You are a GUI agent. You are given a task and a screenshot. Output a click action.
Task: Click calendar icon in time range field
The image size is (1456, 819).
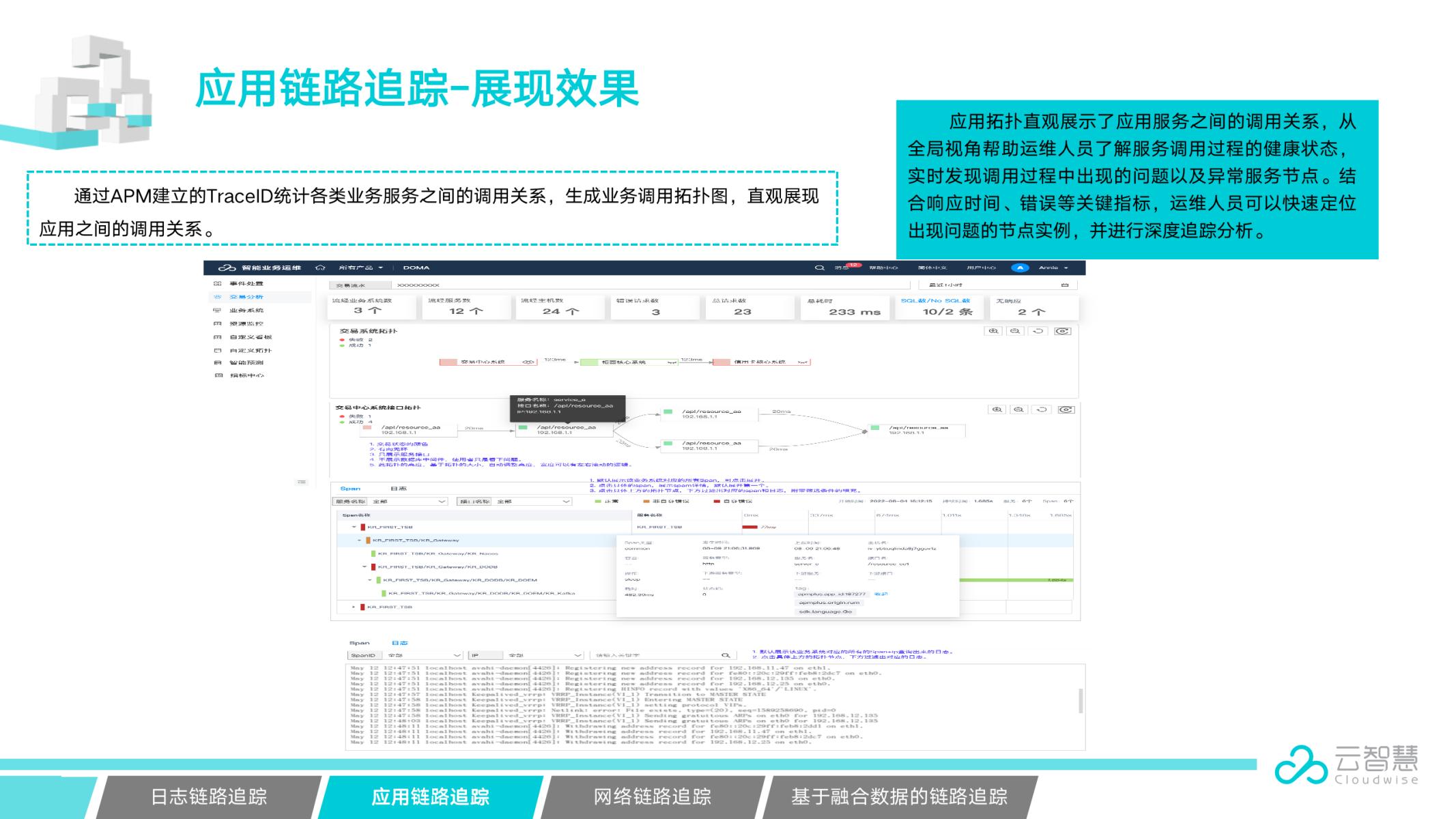tap(1064, 285)
